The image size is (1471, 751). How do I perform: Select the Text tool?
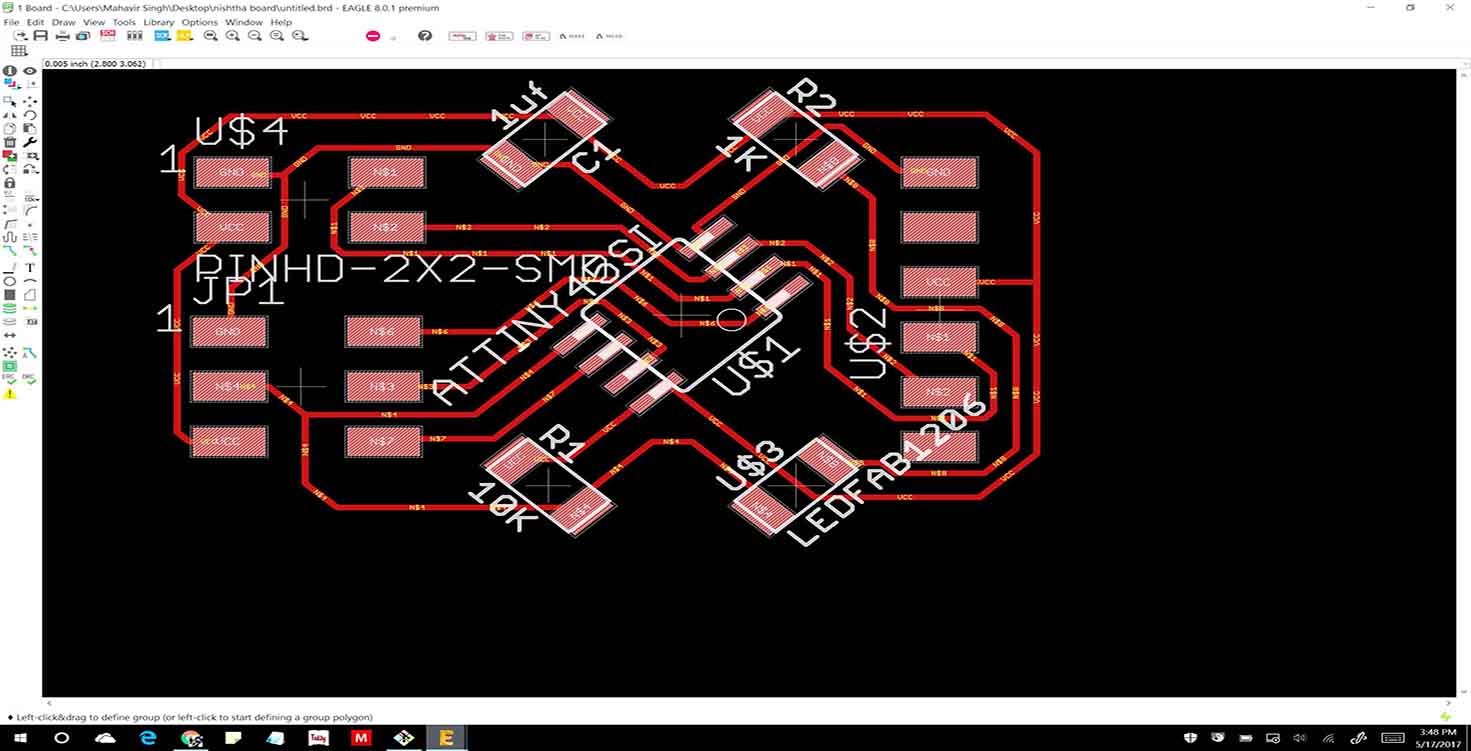(30, 268)
